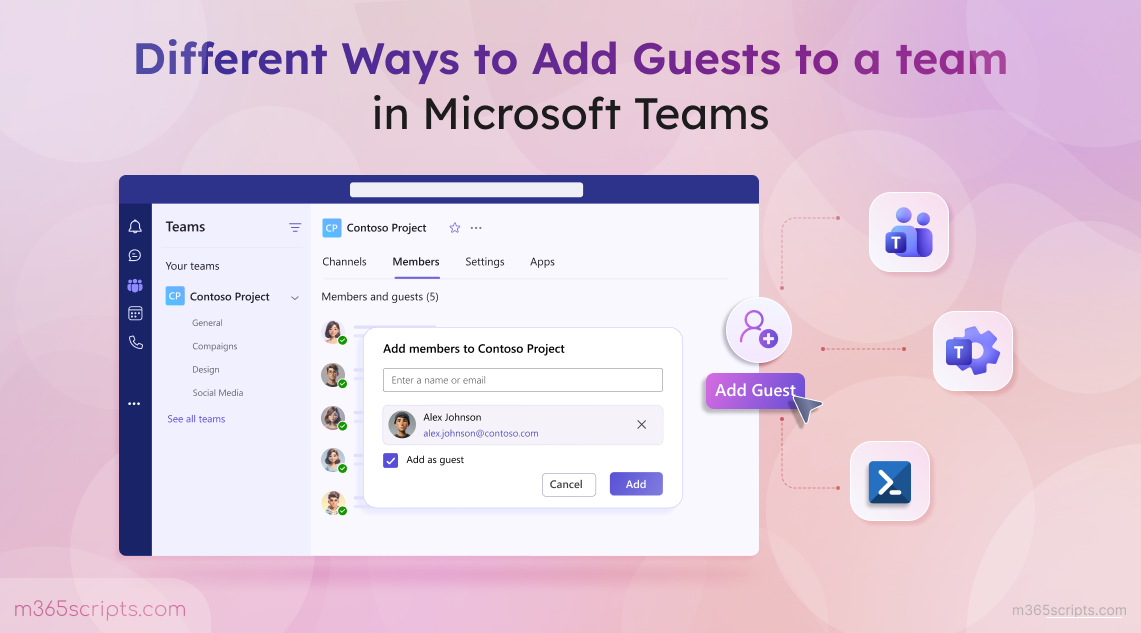Screen dimensions: 1141x633
Task: Open the Social Media channel
Action: pyautogui.click(x=218, y=393)
